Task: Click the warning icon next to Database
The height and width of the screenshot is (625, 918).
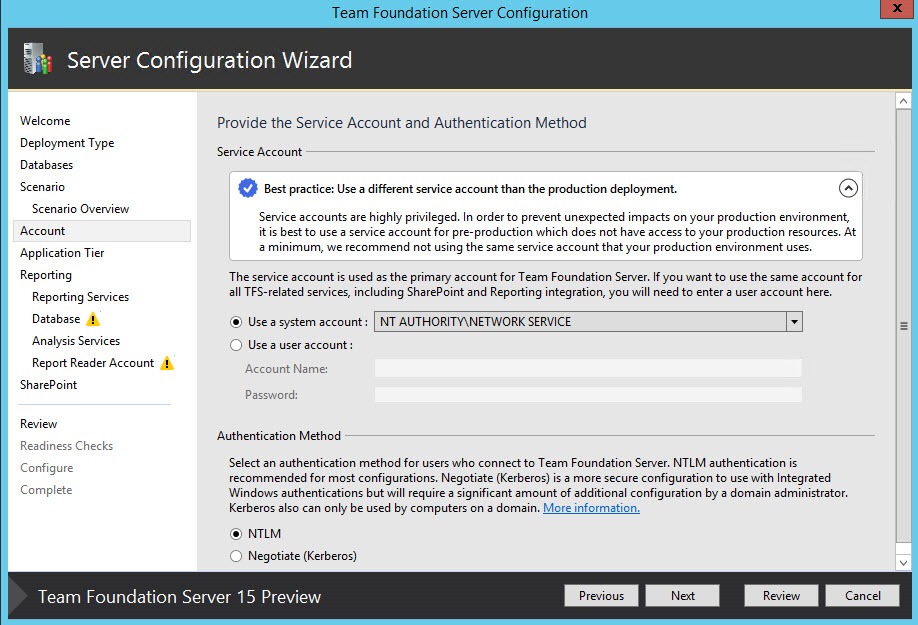Action: tap(93, 319)
